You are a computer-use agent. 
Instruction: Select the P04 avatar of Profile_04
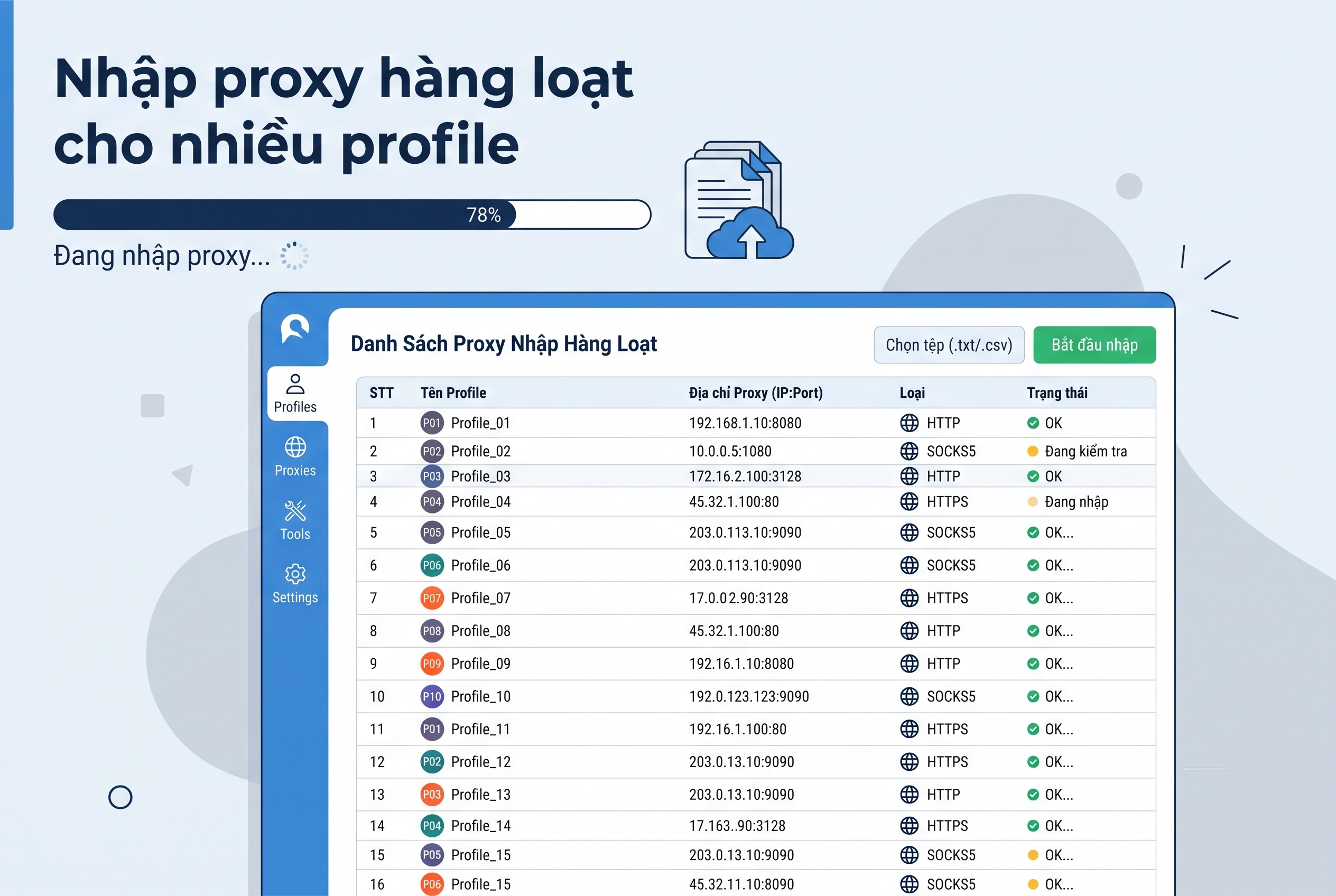[432, 502]
